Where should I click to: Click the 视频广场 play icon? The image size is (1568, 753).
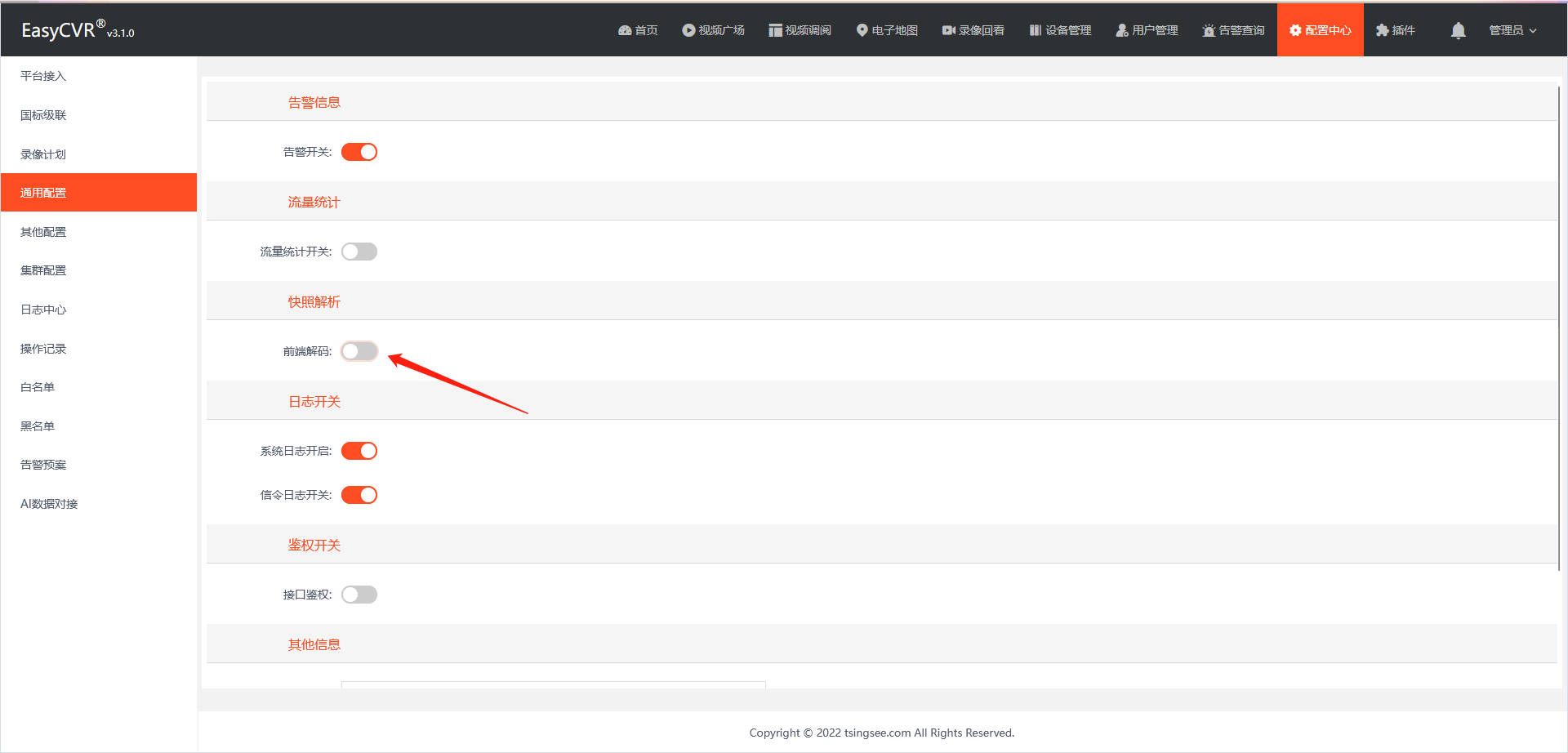688,30
